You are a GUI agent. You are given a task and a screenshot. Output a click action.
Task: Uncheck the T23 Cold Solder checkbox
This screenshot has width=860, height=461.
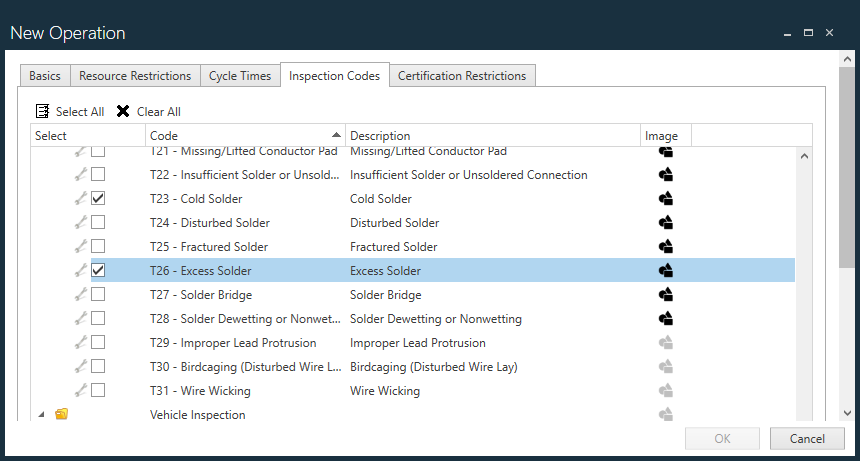tap(98, 199)
